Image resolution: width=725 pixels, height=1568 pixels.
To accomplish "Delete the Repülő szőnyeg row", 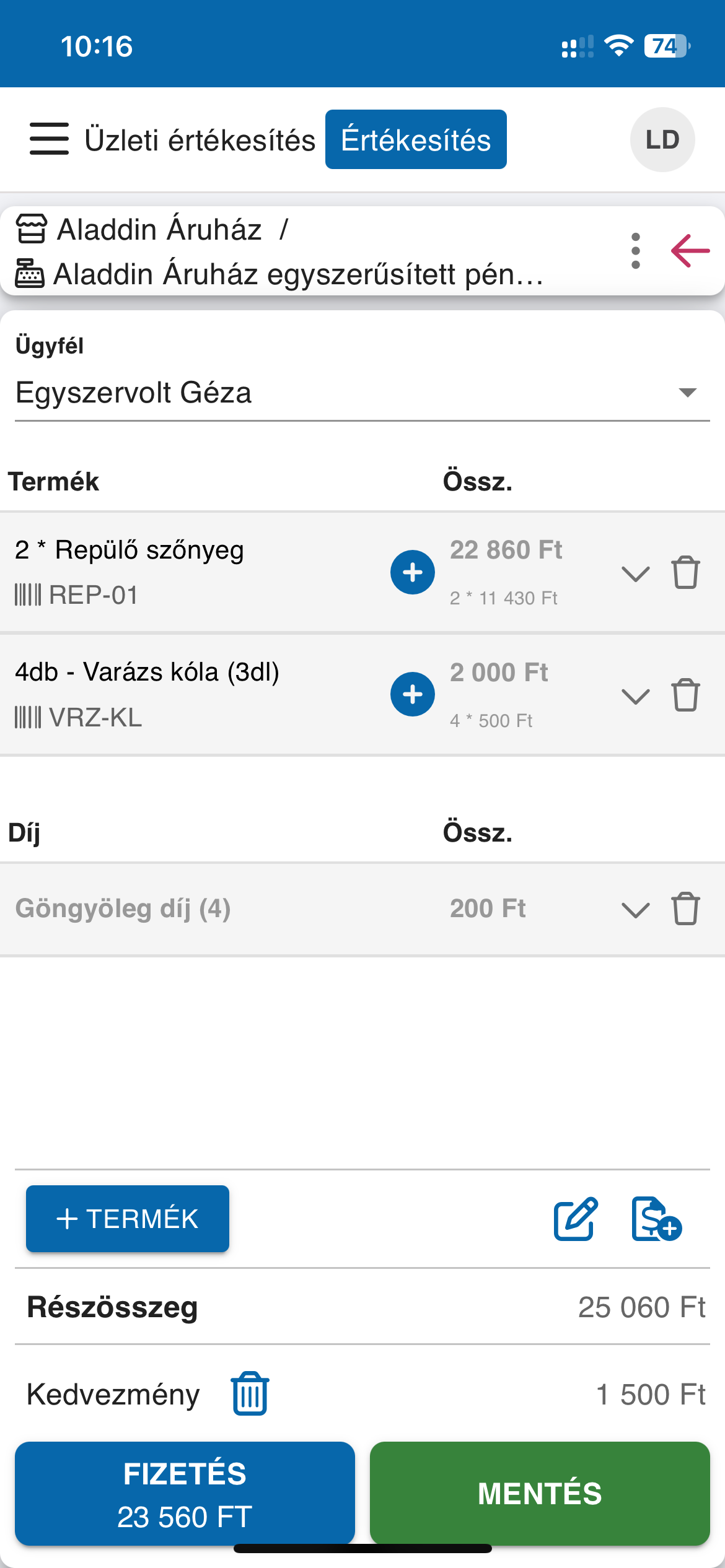I will tap(685, 572).
